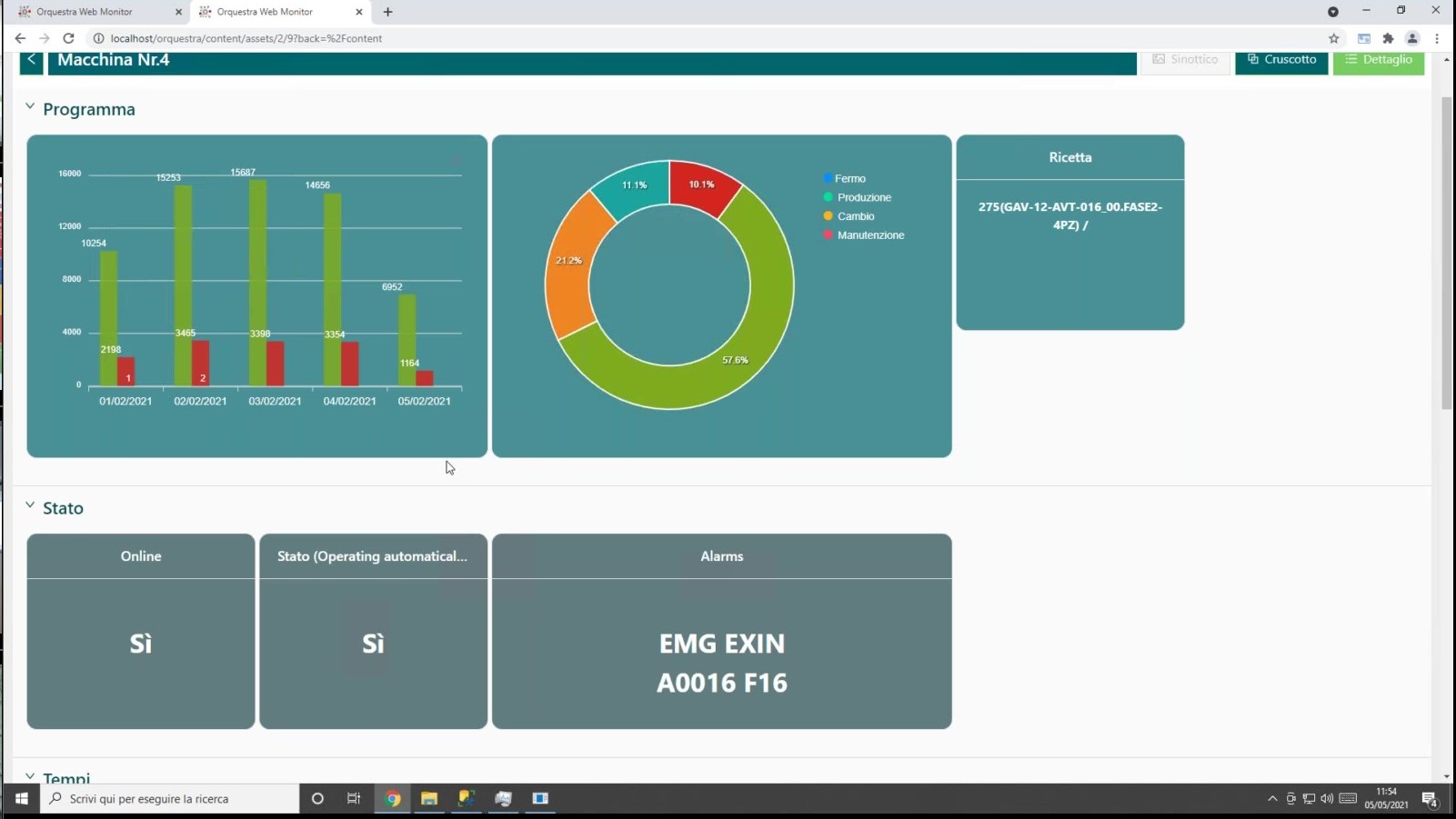The width and height of the screenshot is (1456, 819).
Task: Click the Online status card value
Action: (141, 644)
